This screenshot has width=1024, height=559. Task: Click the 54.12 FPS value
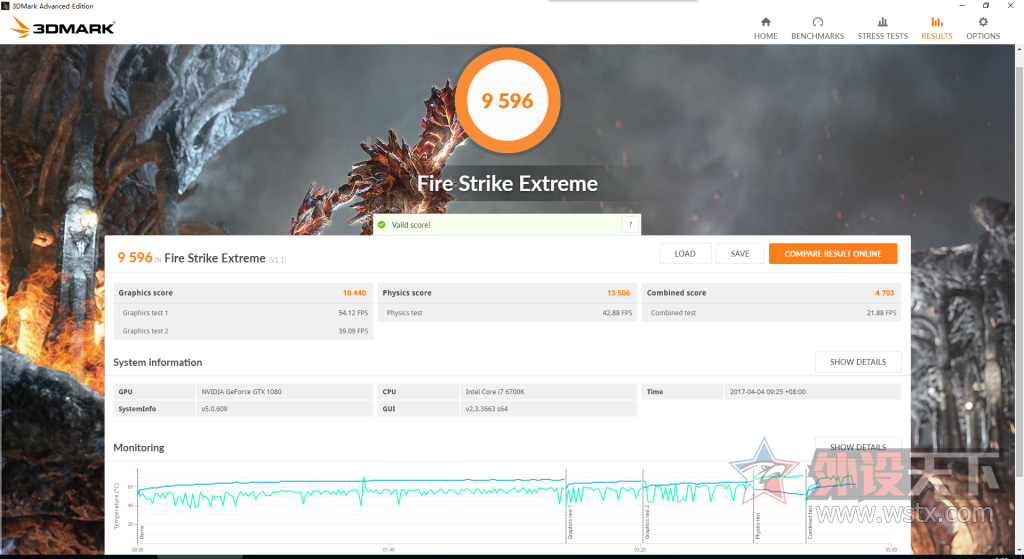(353, 313)
